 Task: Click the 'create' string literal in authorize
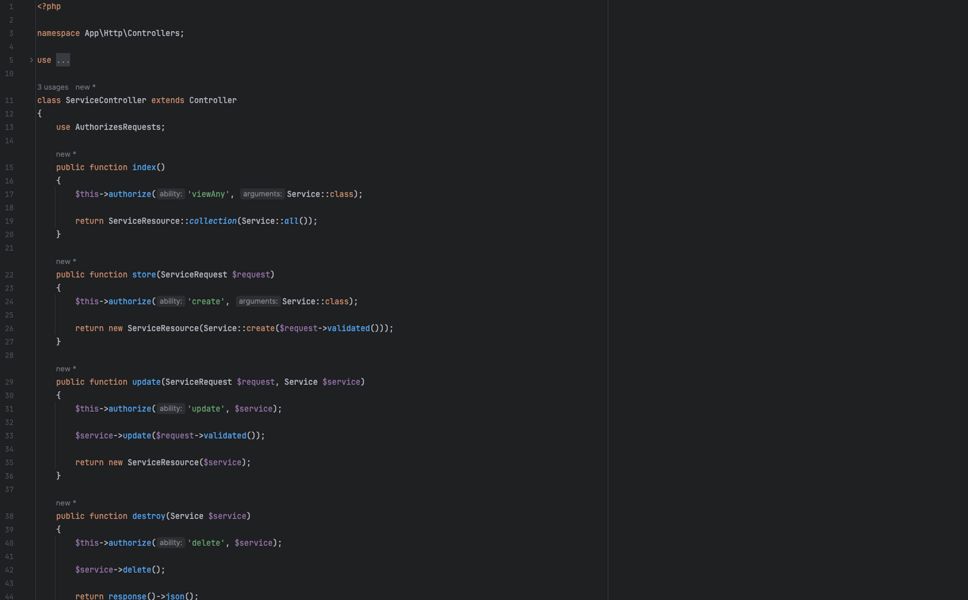pyautogui.click(x=206, y=301)
